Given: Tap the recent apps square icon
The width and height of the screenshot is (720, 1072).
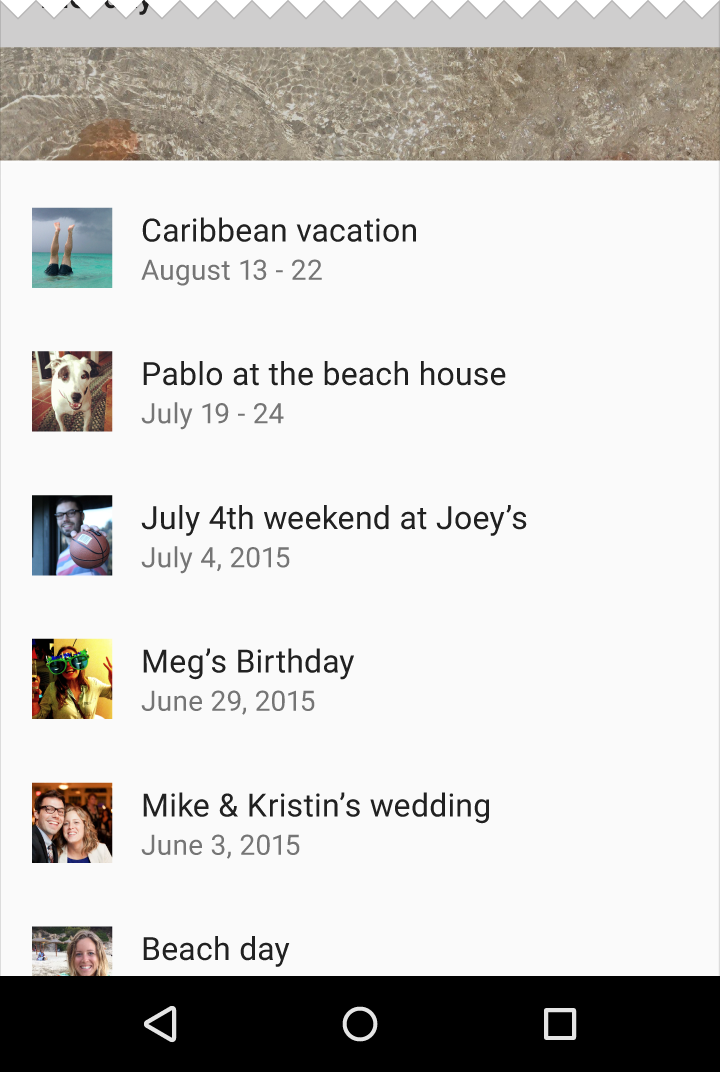Looking at the screenshot, I should tap(559, 1023).
